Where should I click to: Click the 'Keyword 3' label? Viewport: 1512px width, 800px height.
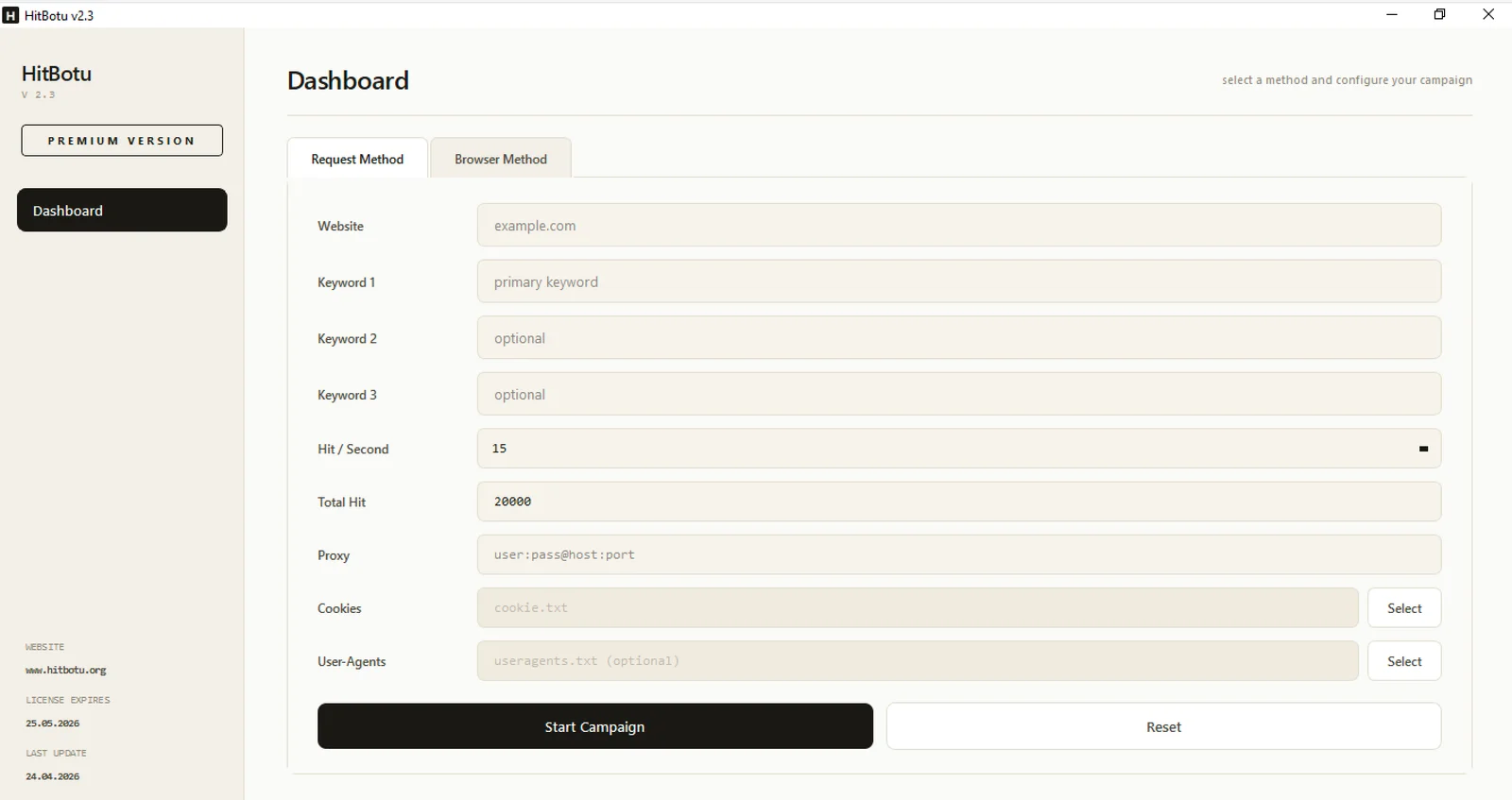pos(347,395)
